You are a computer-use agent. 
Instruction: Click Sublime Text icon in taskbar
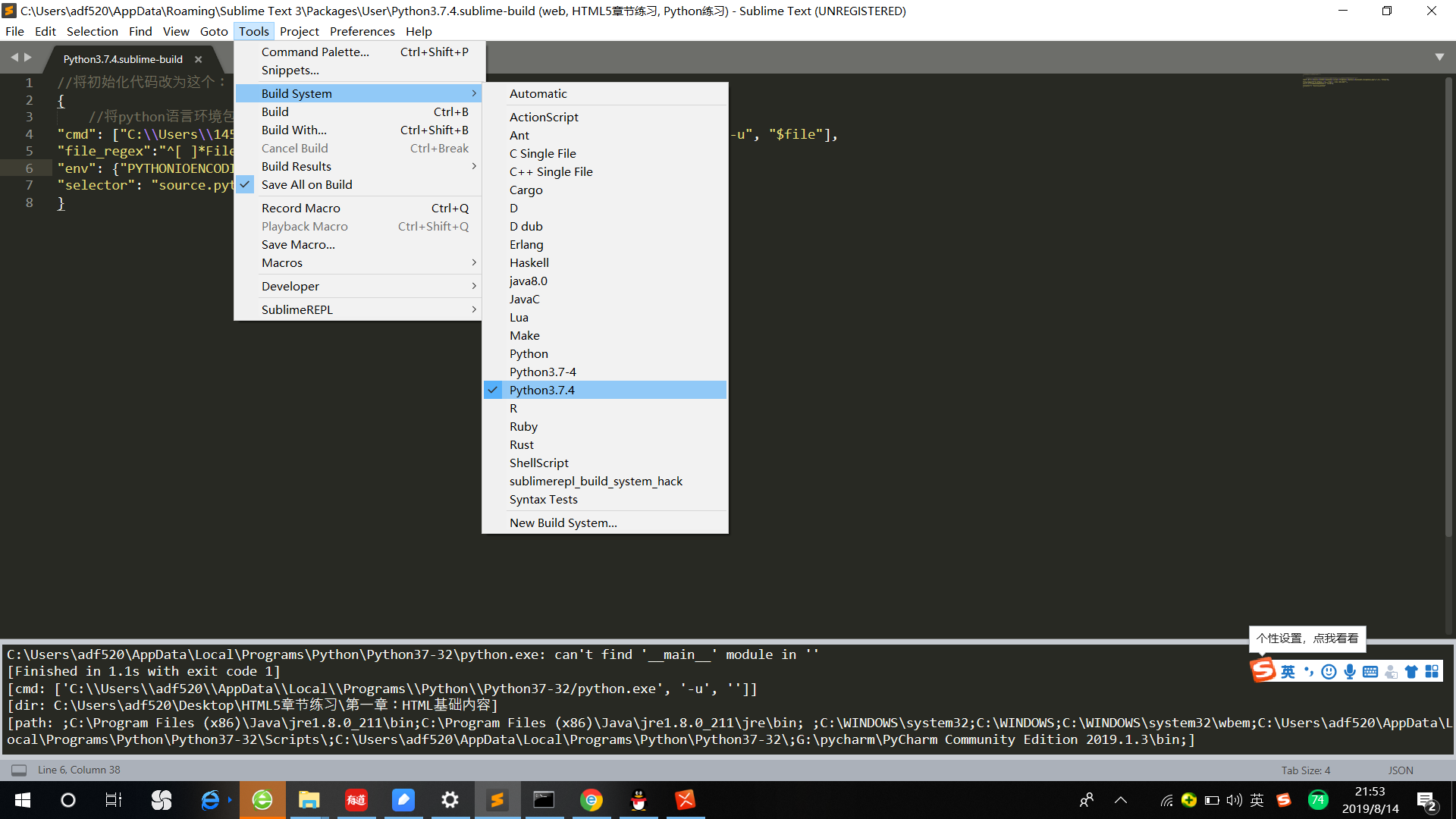[x=497, y=800]
